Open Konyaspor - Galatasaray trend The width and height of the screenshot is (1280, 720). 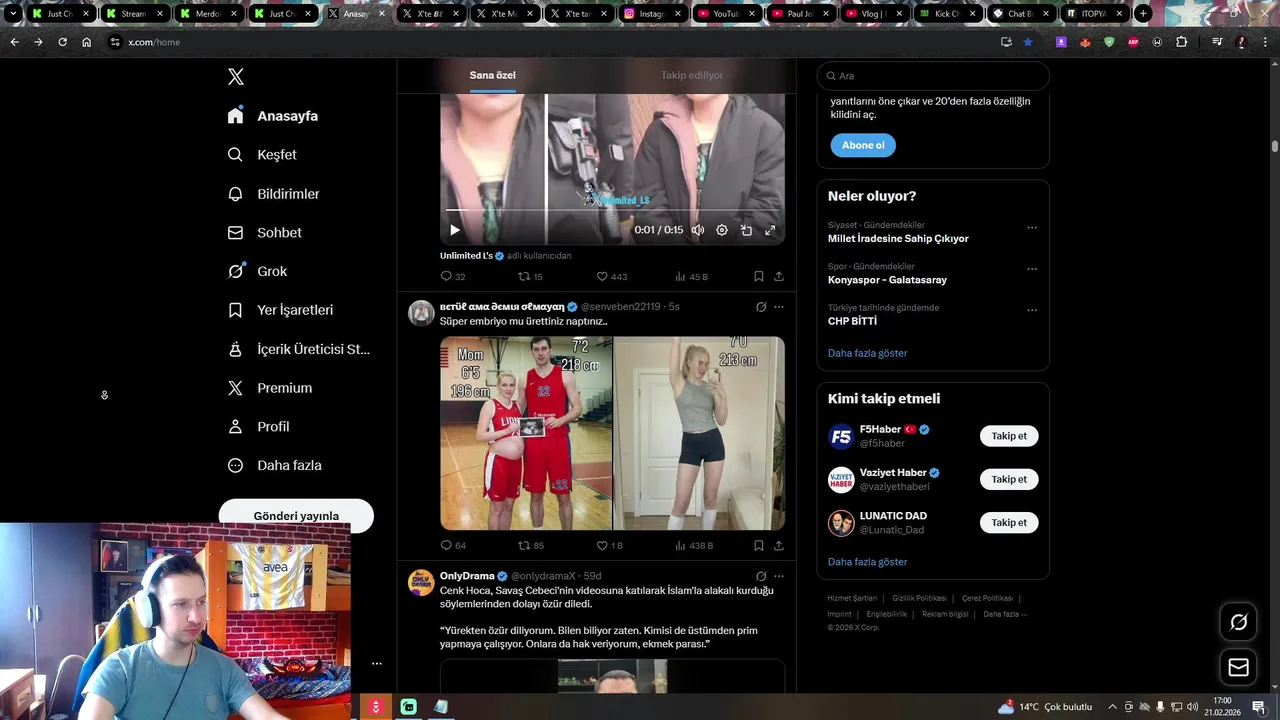(x=887, y=280)
